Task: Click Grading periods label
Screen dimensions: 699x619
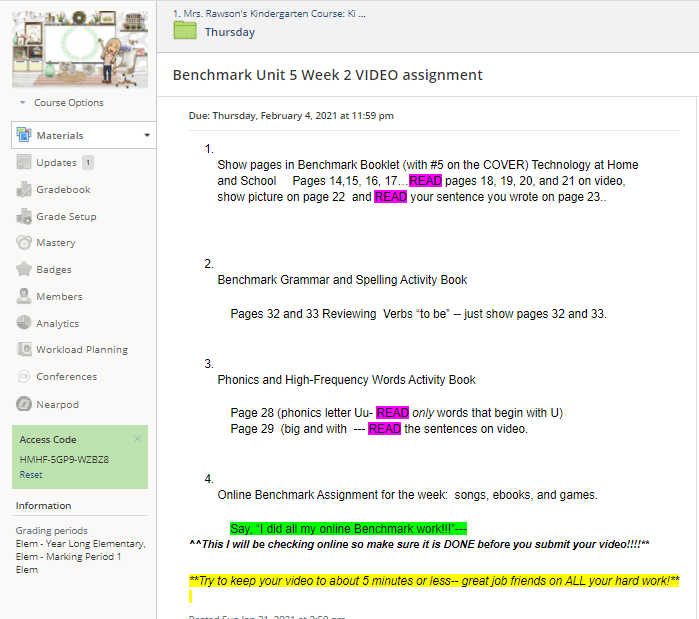Action: pos(52,531)
